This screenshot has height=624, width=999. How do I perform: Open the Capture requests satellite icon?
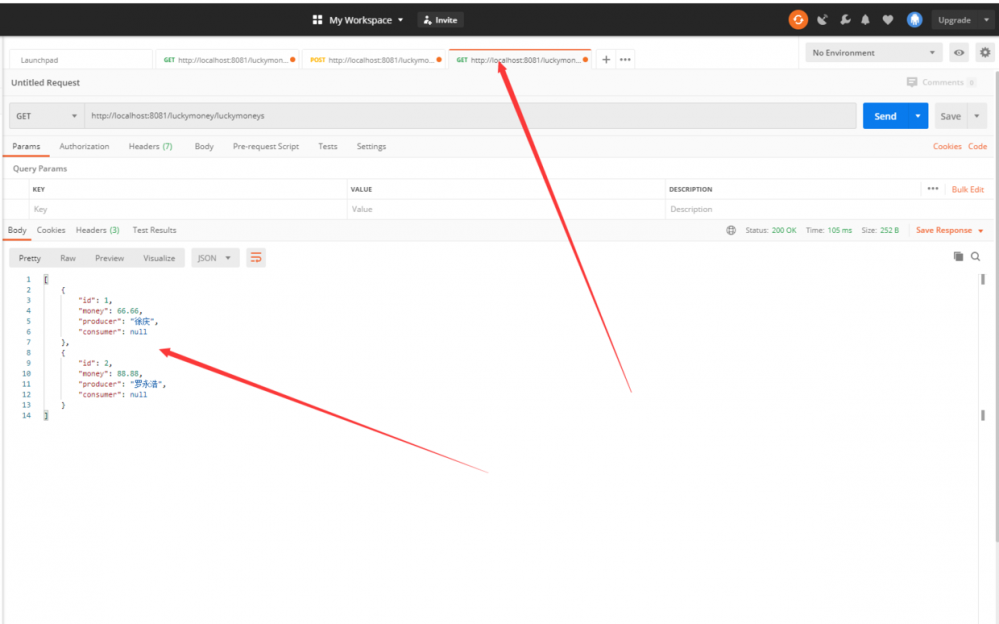coord(821,19)
